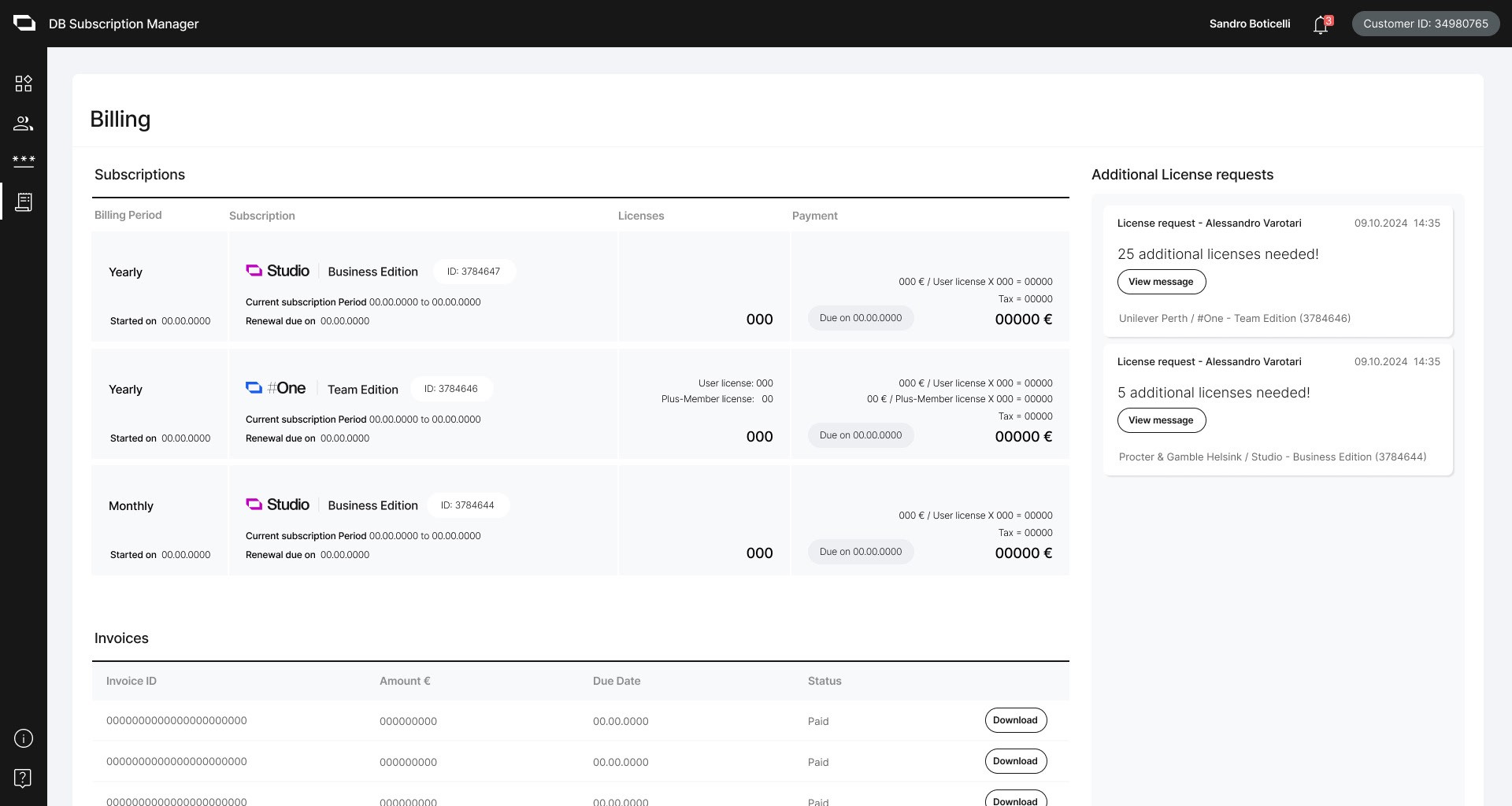The width and height of the screenshot is (1512, 806).
Task: Click 'Plus-Member license: 00' text
Action: pos(717,399)
